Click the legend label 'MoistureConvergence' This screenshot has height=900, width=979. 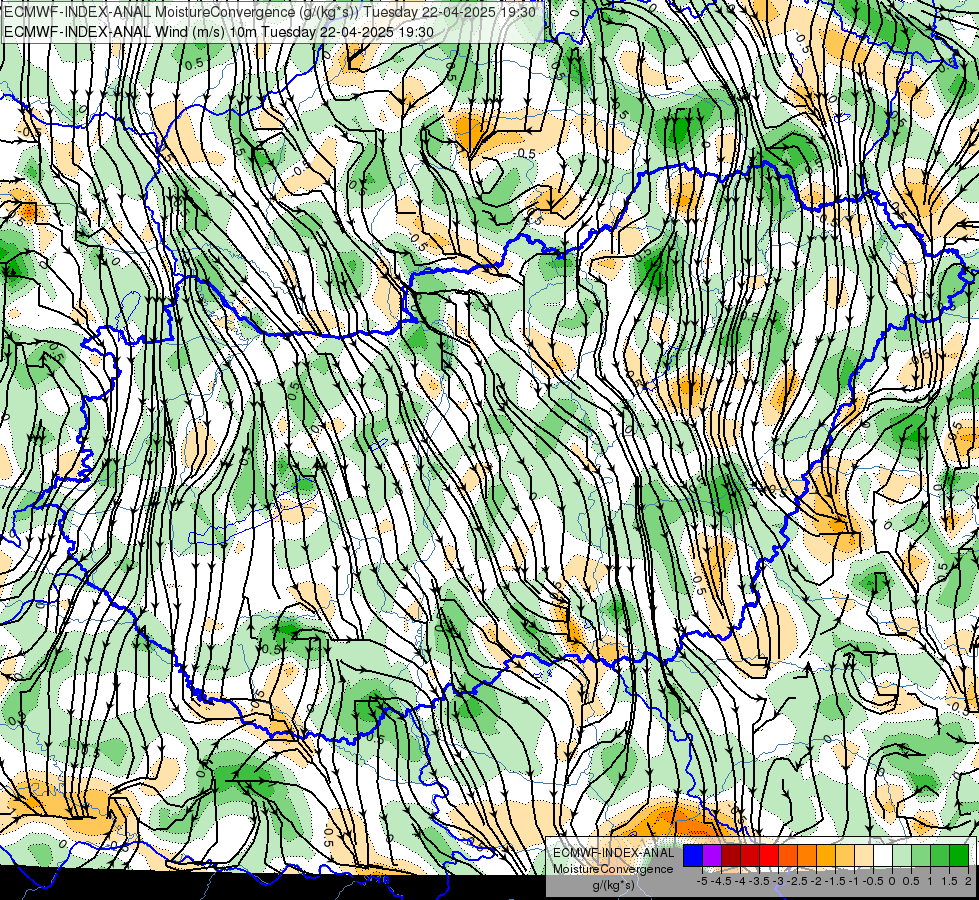click(x=613, y=869)
